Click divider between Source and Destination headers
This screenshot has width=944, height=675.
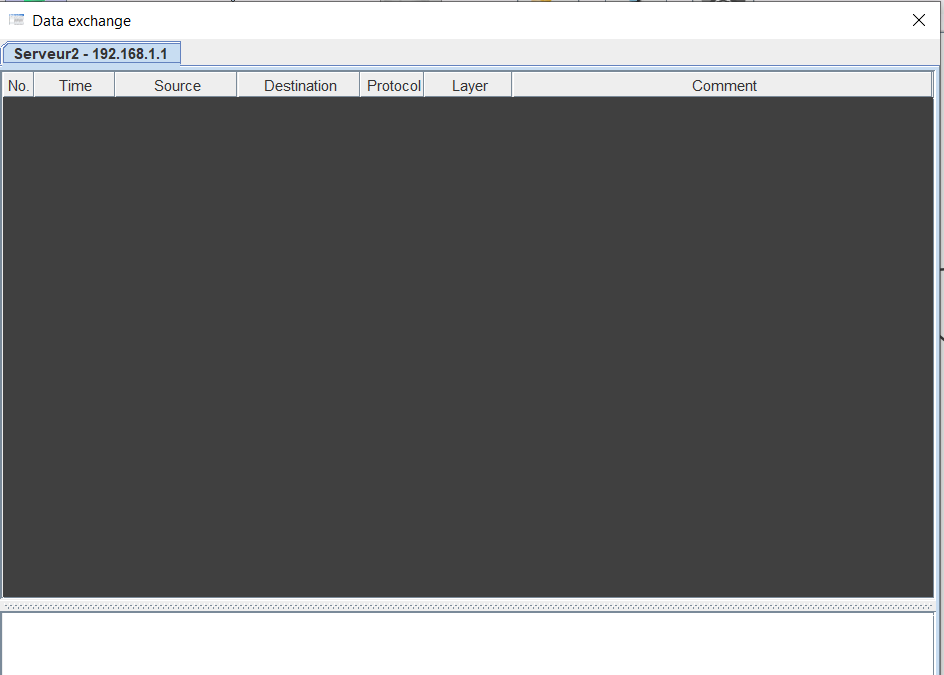237,86
